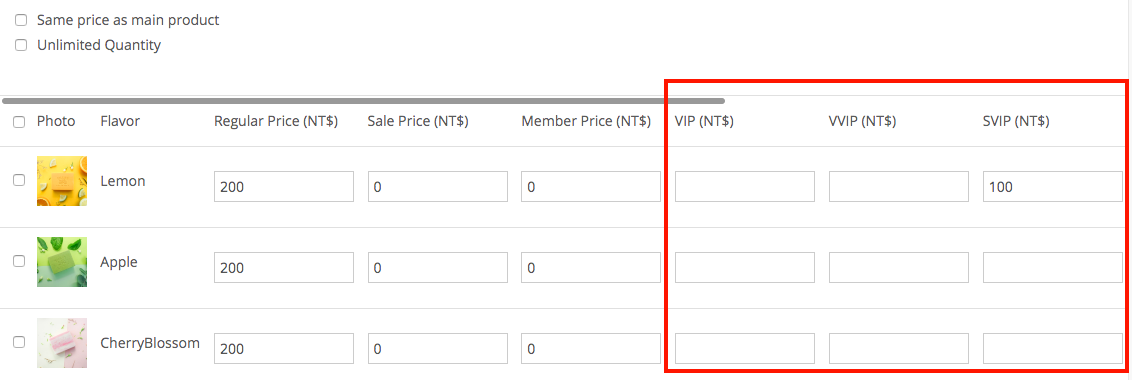The height and width of the screenshot is (380, 1132).
Task: Focus Apple Member Price input field
Action: click(591, 267)
